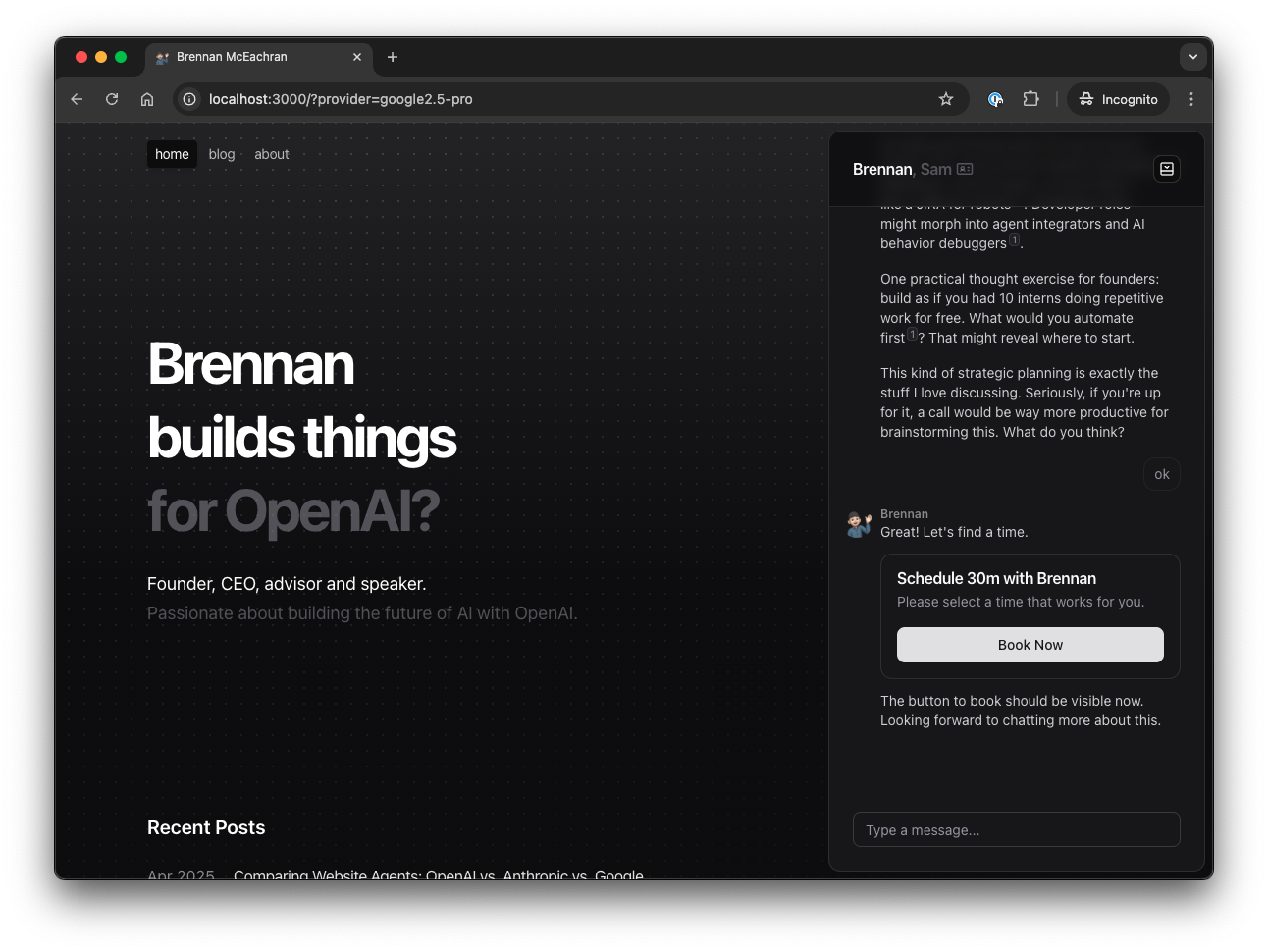Viewport: 1268px width, 952px height.
Task: Click the browser back arrow
Action: (77, 99)
